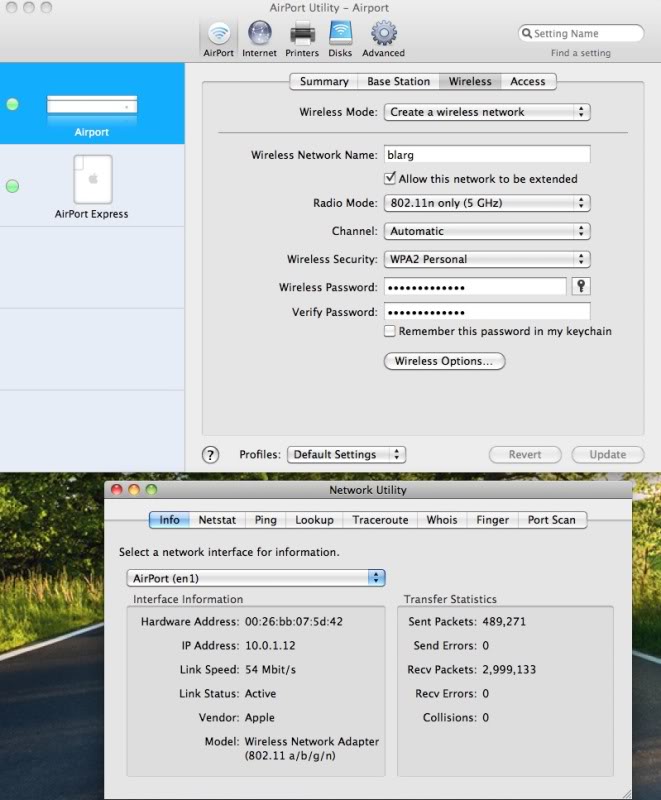Click the Wireless Options... button
This screenshot has width=661, height=800.
click(x=444, y=361)
